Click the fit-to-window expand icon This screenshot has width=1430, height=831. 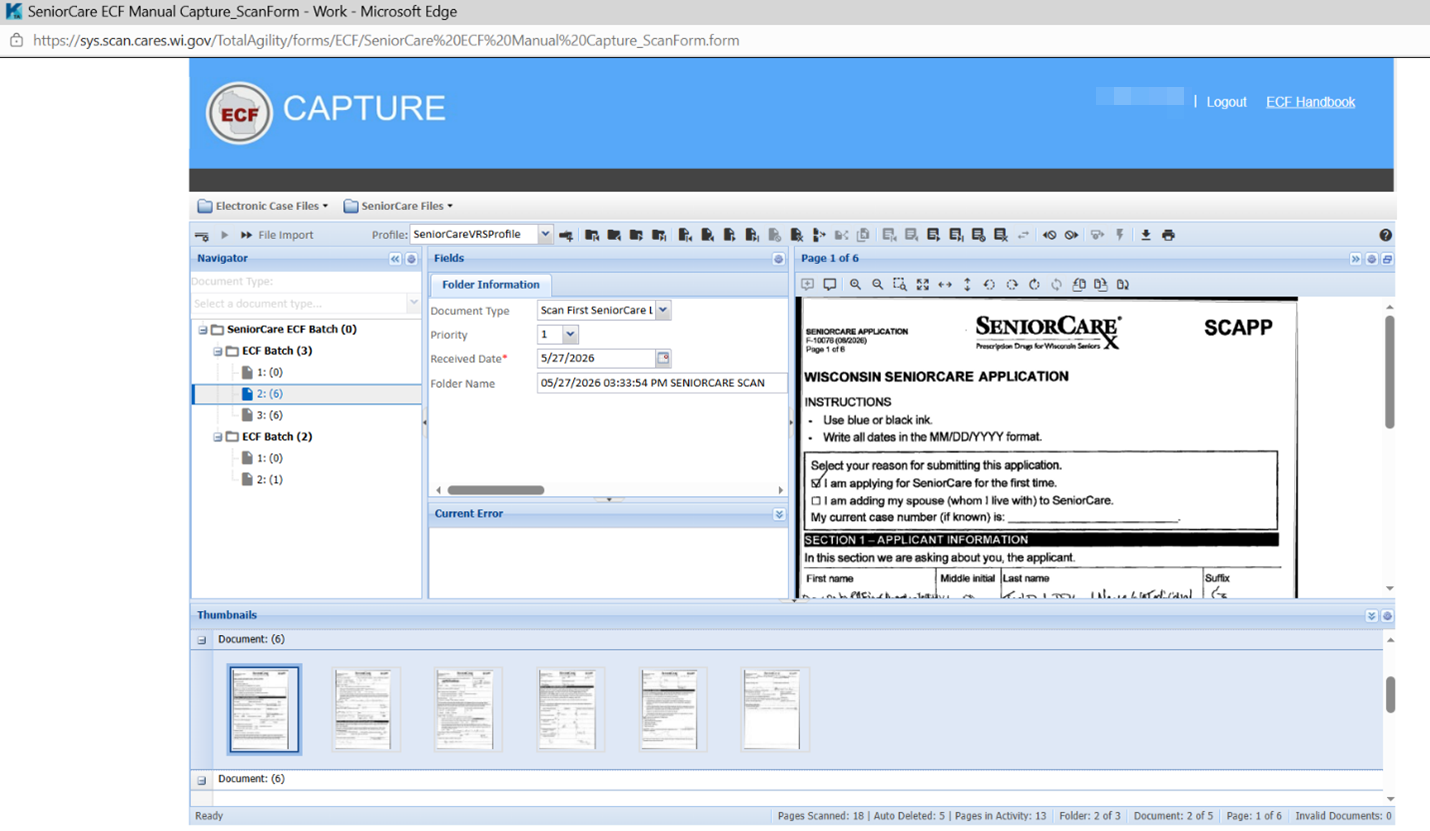tap(922, 284)
